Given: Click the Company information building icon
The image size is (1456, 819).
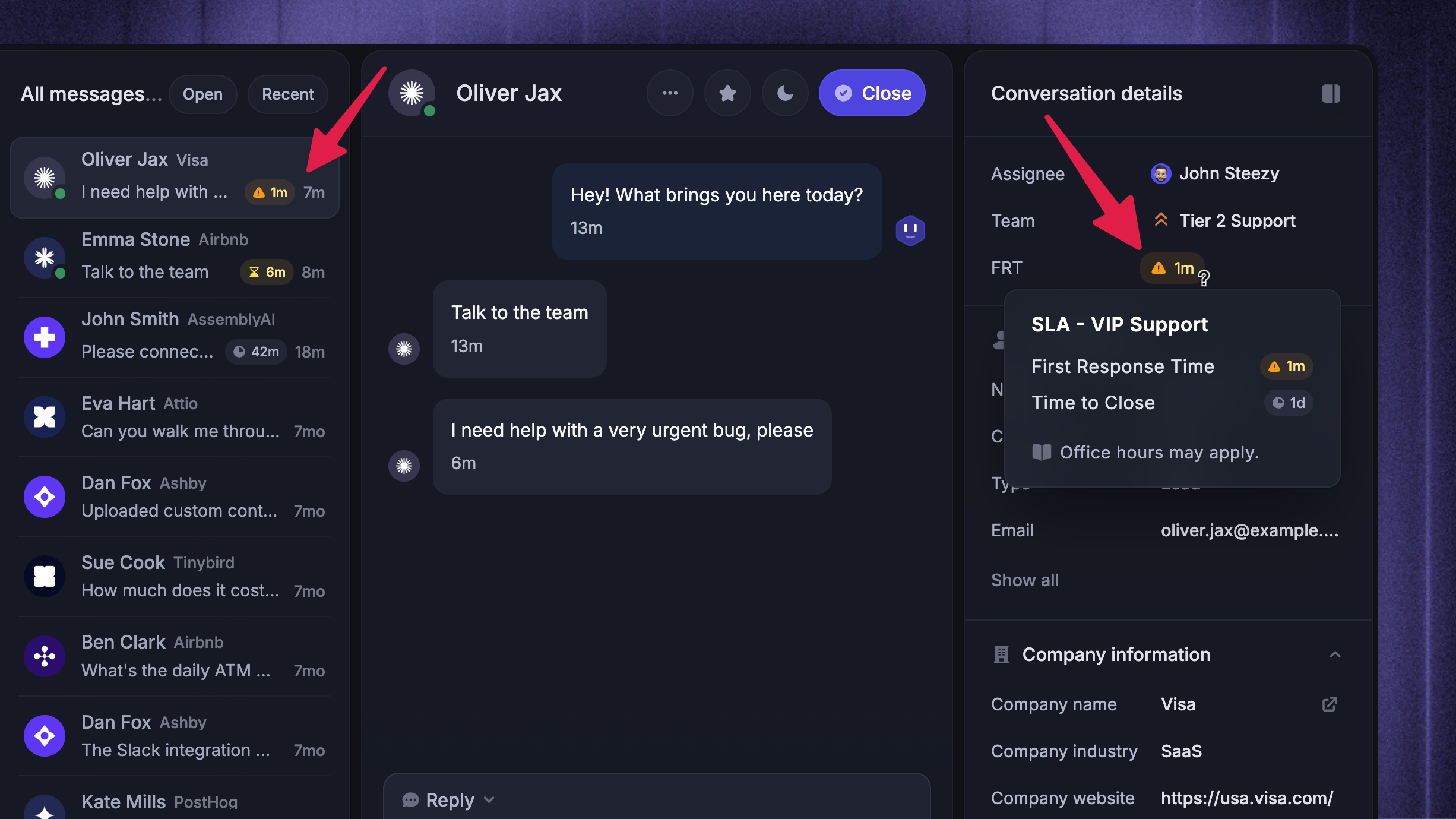Looking at the screenshot, I should [1001, 654].
